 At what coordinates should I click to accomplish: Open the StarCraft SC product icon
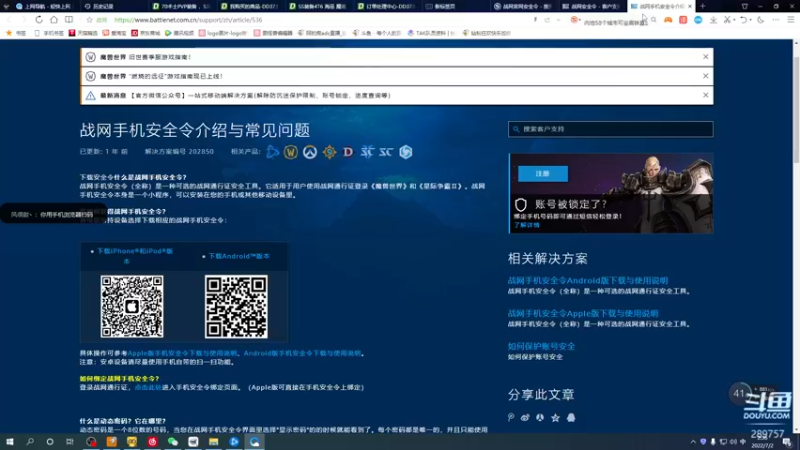point(386,152)
